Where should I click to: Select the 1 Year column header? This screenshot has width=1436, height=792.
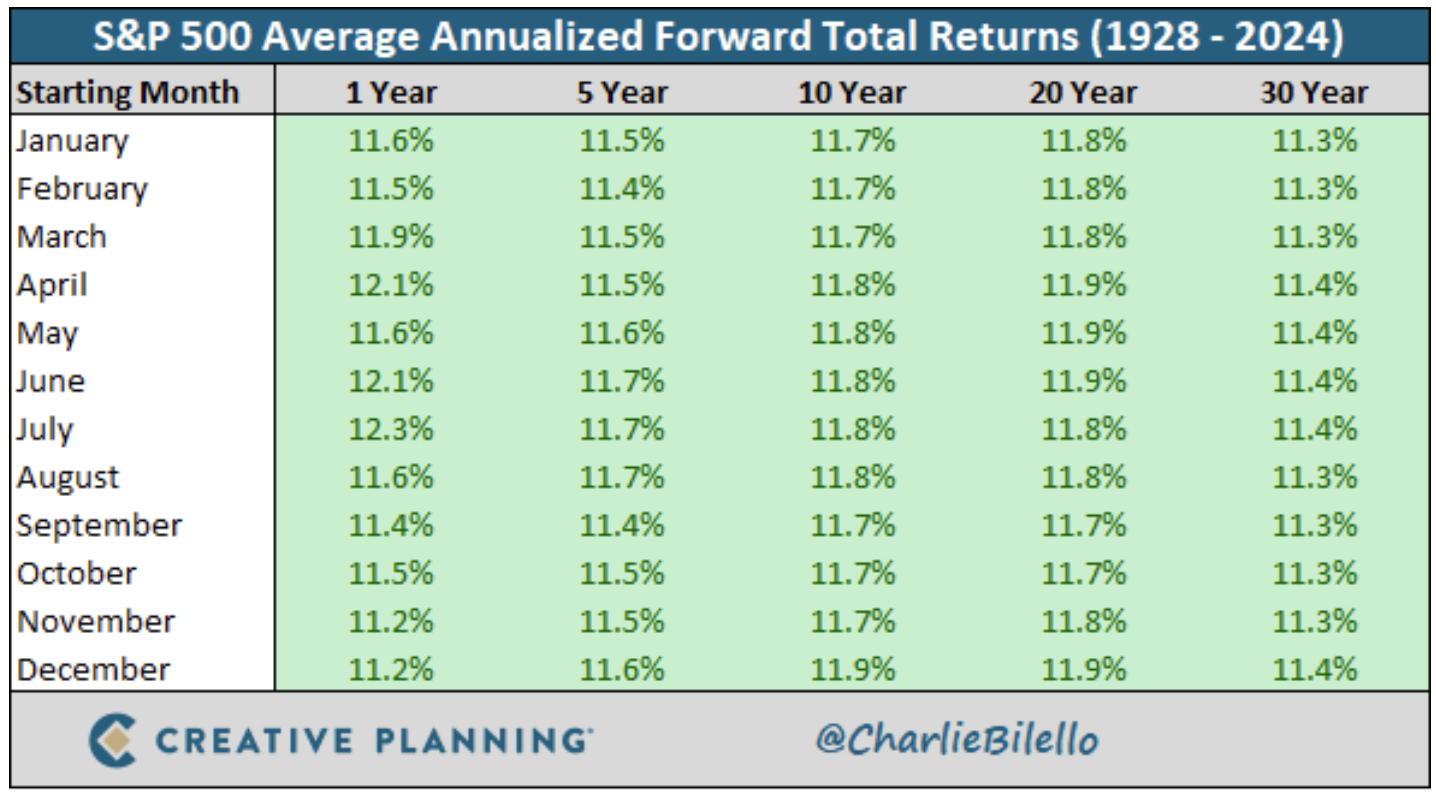(391, 93)
